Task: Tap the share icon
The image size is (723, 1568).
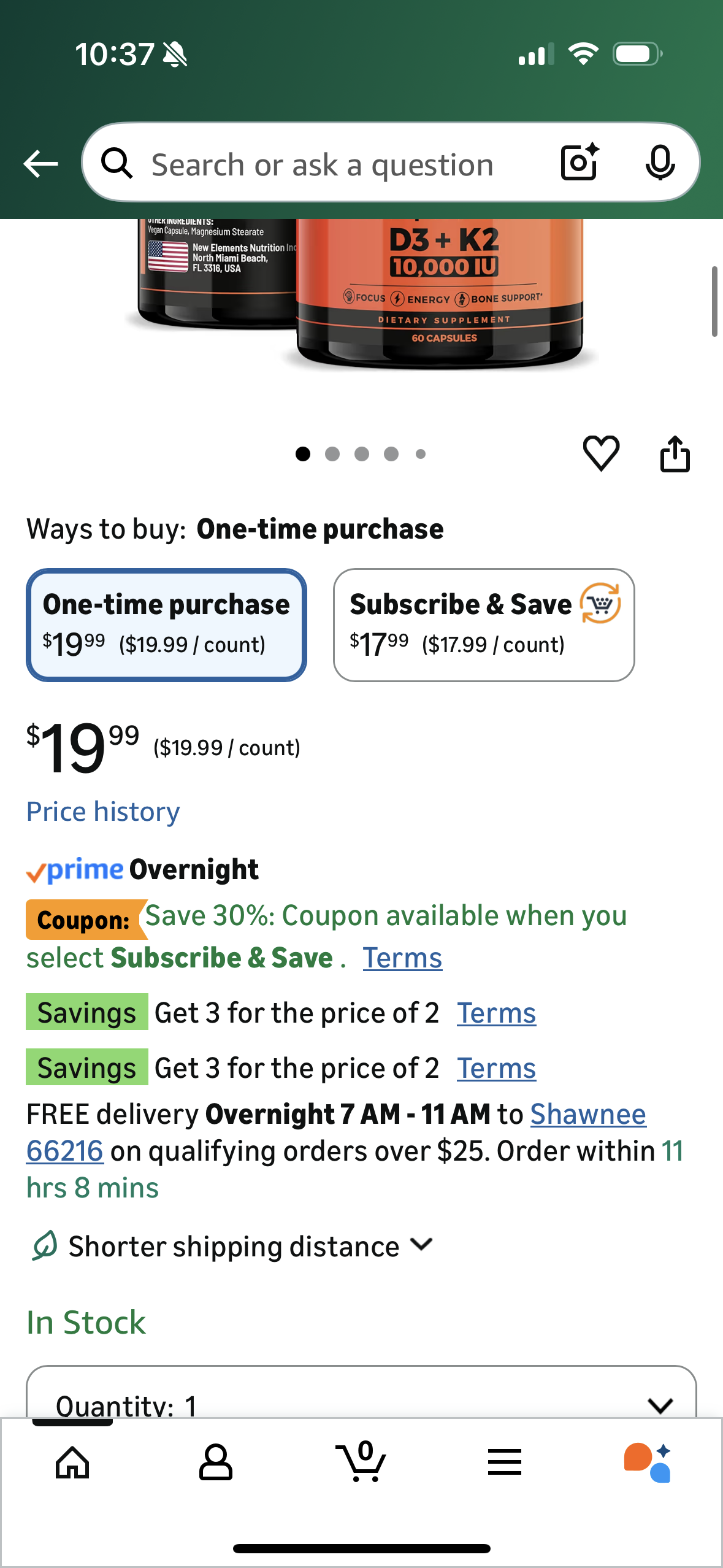Action: 675,454
